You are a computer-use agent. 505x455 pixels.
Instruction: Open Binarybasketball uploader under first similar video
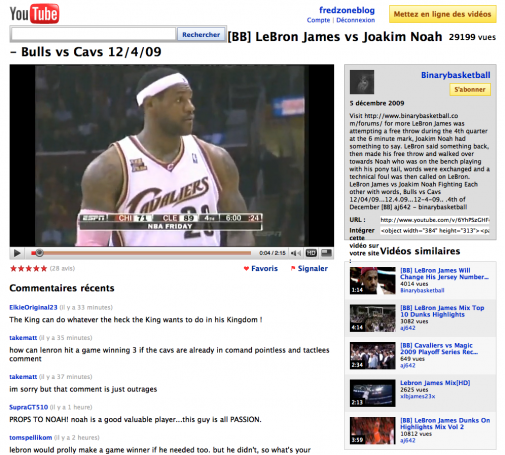click(422, 291)
